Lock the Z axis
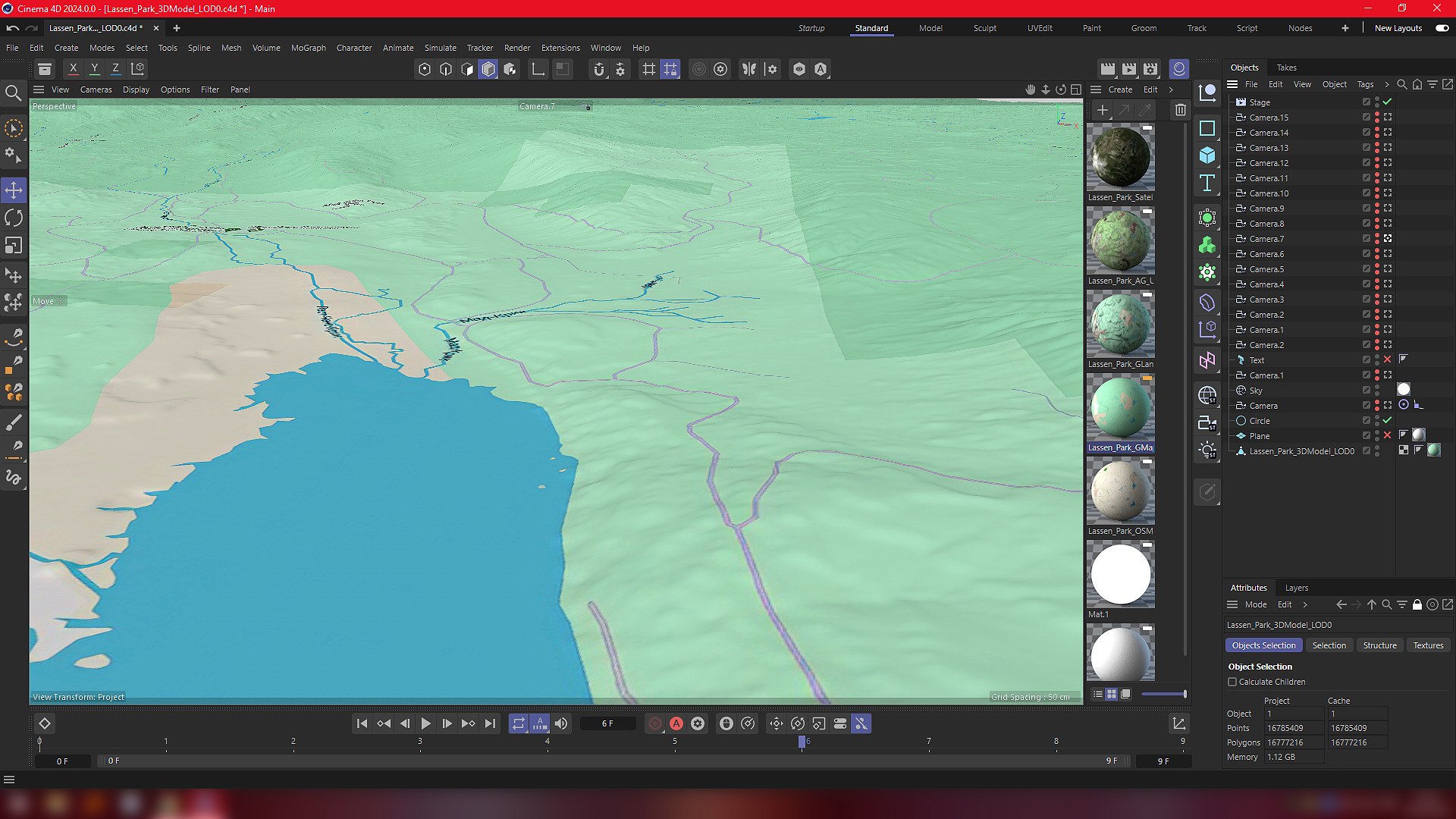The image size is (1456, 819). click(x=115, y=69)
